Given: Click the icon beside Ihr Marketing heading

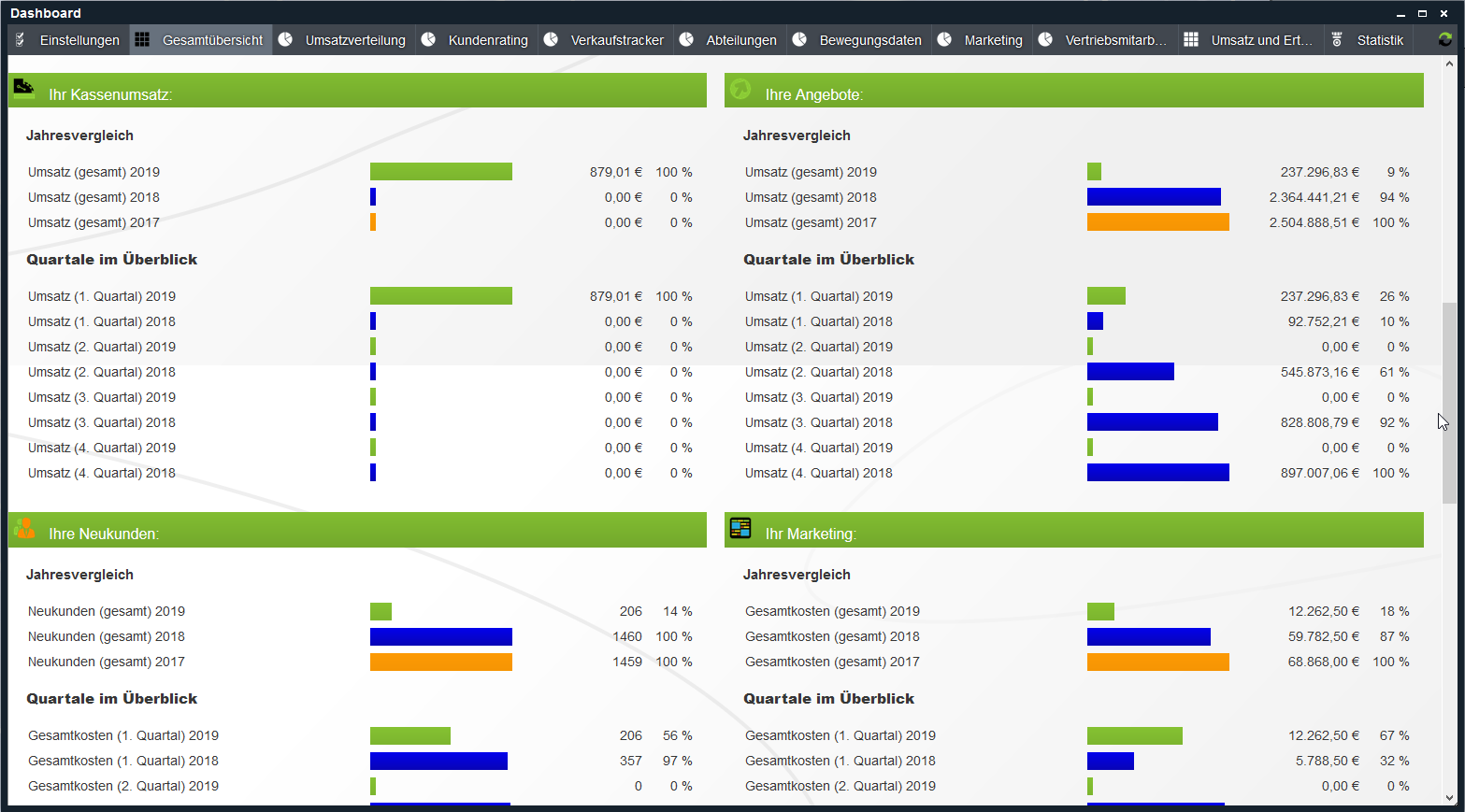Looking at the screenshot, I should [x=740, y=528].
